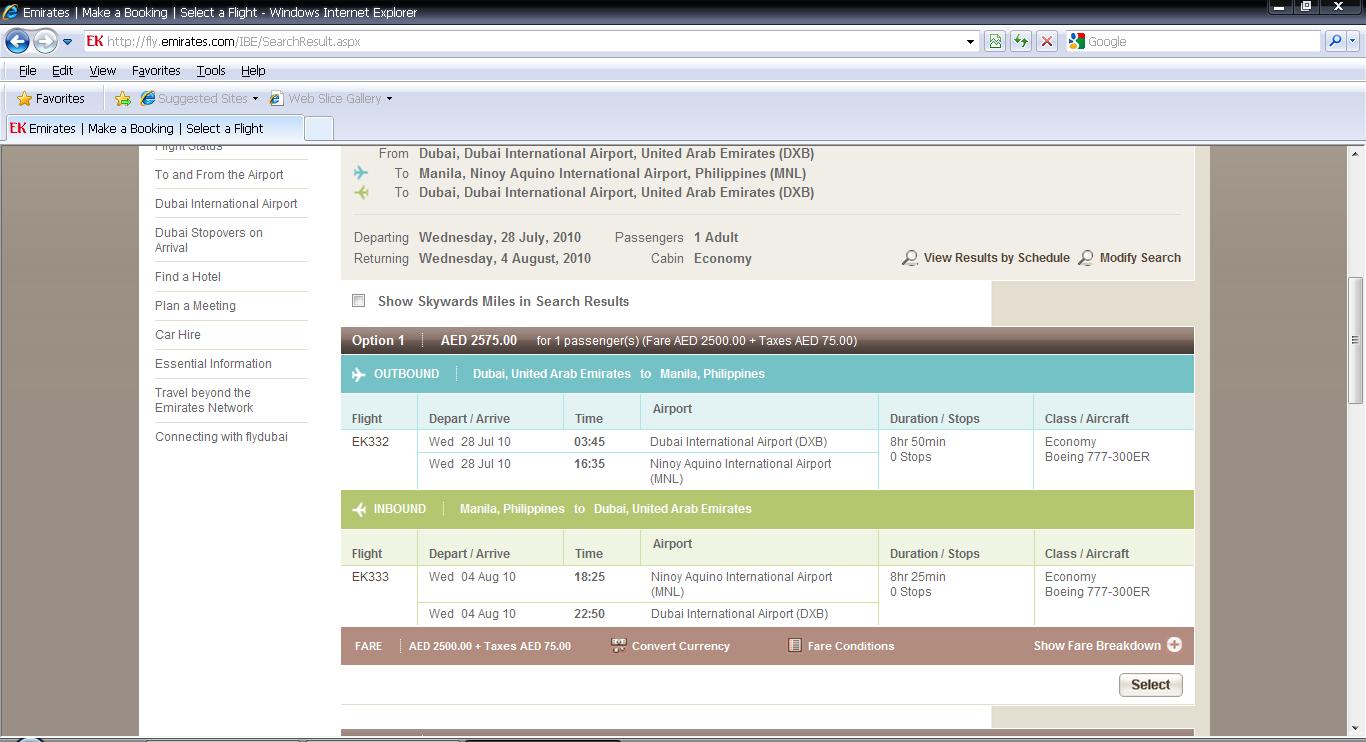Click the browser Back arrow button
The width and height of the screenshot is (1366, 742).
click(17, 41)
